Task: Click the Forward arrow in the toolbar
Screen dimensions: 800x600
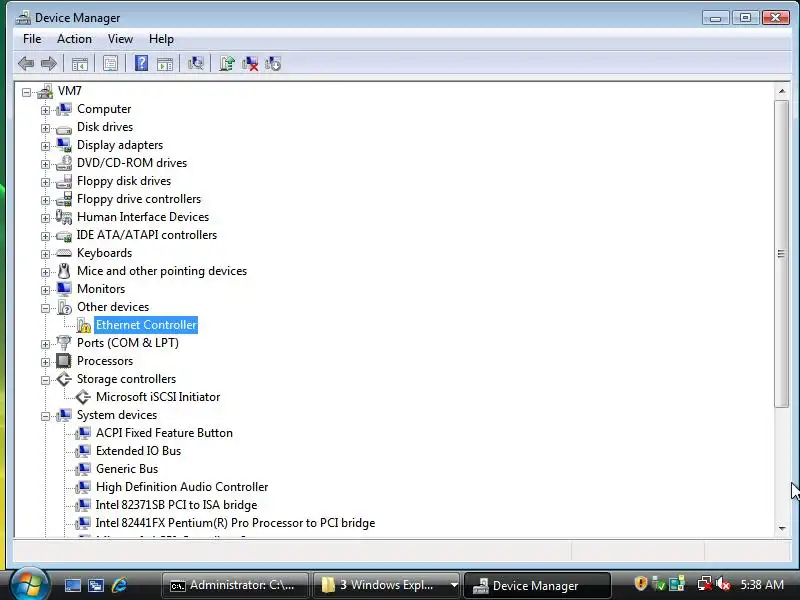Action: [x=48, y=64]
